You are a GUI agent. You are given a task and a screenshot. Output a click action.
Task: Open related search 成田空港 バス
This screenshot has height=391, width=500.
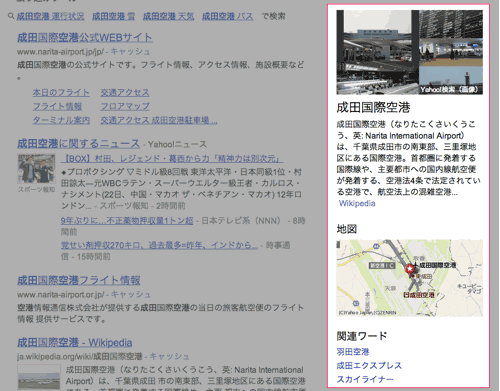click(x=228, y=16)
